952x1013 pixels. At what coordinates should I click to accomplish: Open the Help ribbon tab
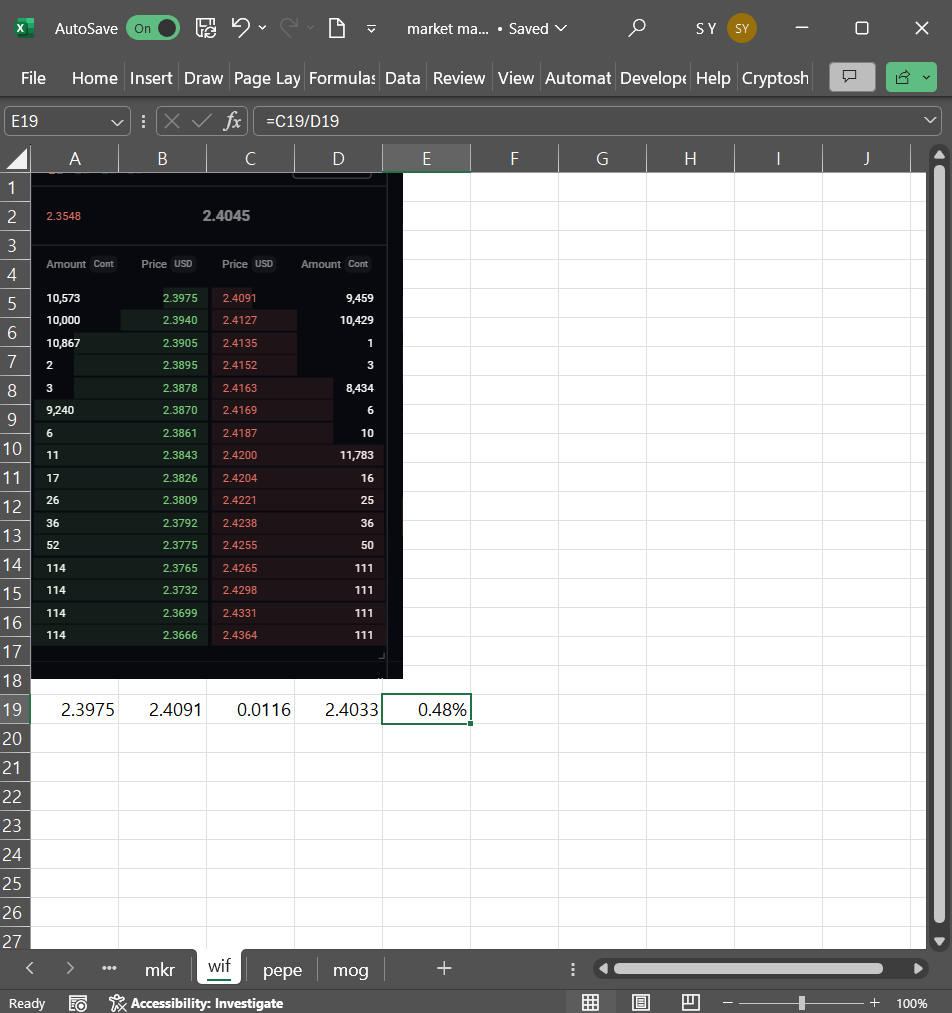pos(713,78)
